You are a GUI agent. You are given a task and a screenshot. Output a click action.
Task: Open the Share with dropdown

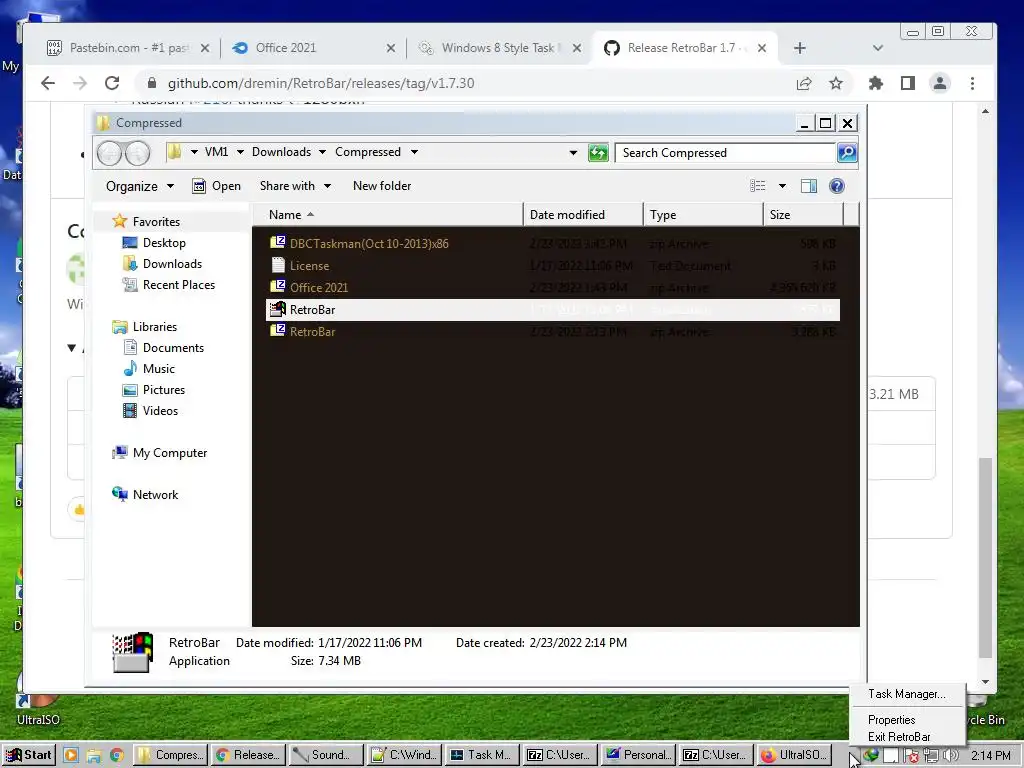[x=295, y=186]
